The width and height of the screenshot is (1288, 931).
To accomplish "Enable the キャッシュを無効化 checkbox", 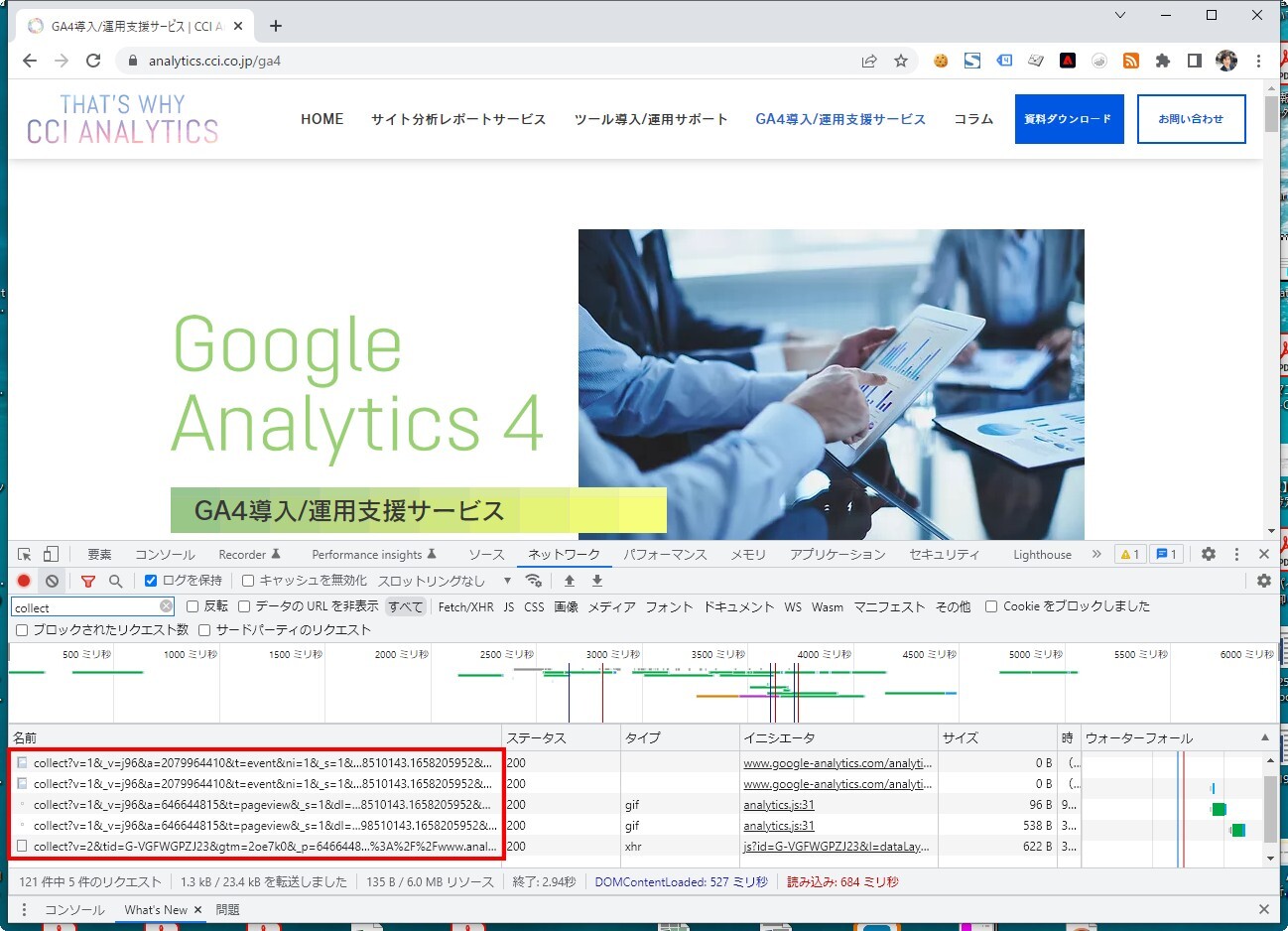I will pos(247,581).
